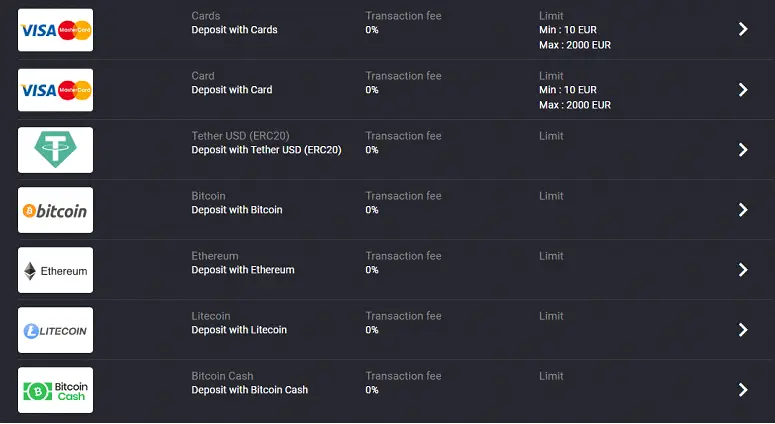The image size is (775, 424).
Task: Open the Cards deposit row arrow
Action: pyautogui.click(x=743, y=29)
